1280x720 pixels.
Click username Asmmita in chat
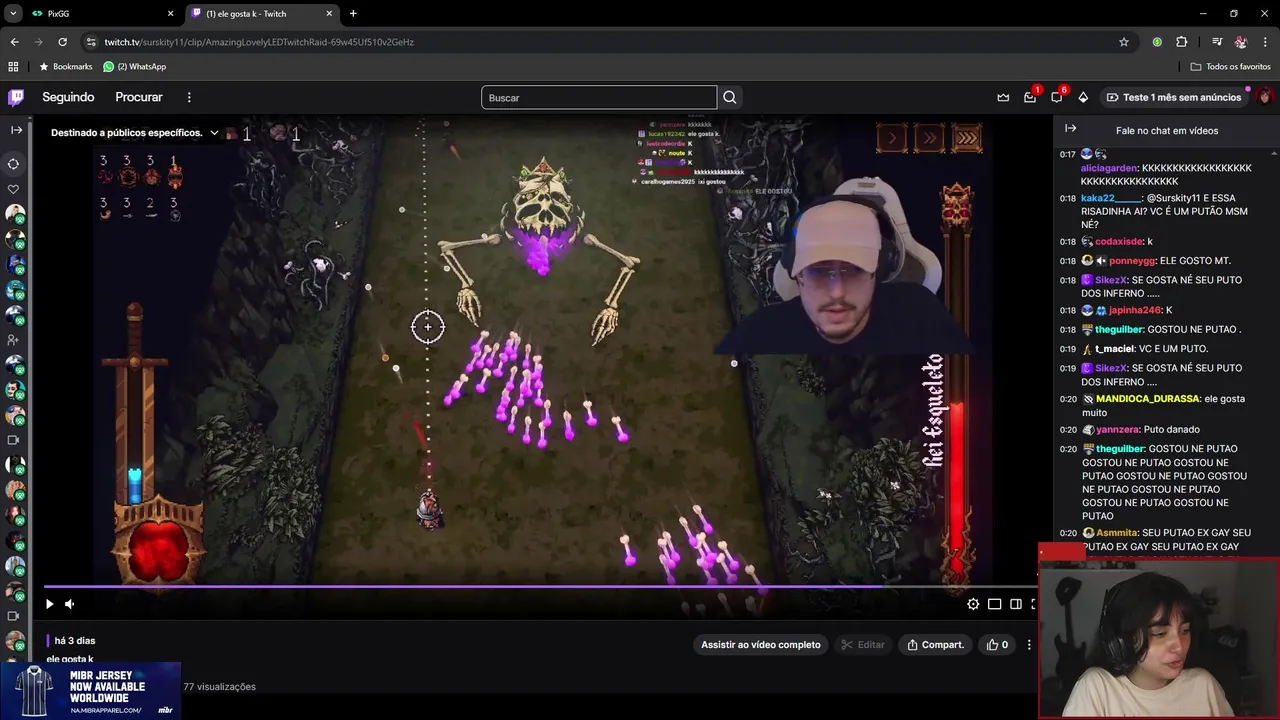click(1117, 533)
